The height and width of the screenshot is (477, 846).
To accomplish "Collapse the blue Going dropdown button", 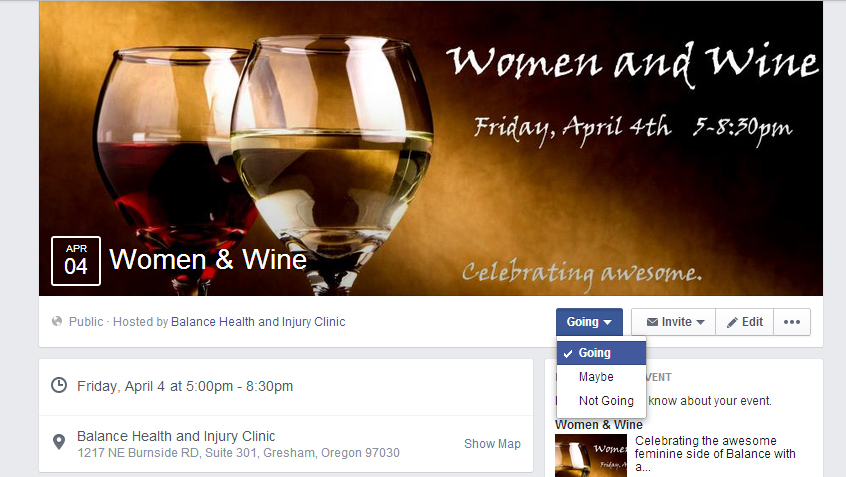I will (x=589, y=322).
